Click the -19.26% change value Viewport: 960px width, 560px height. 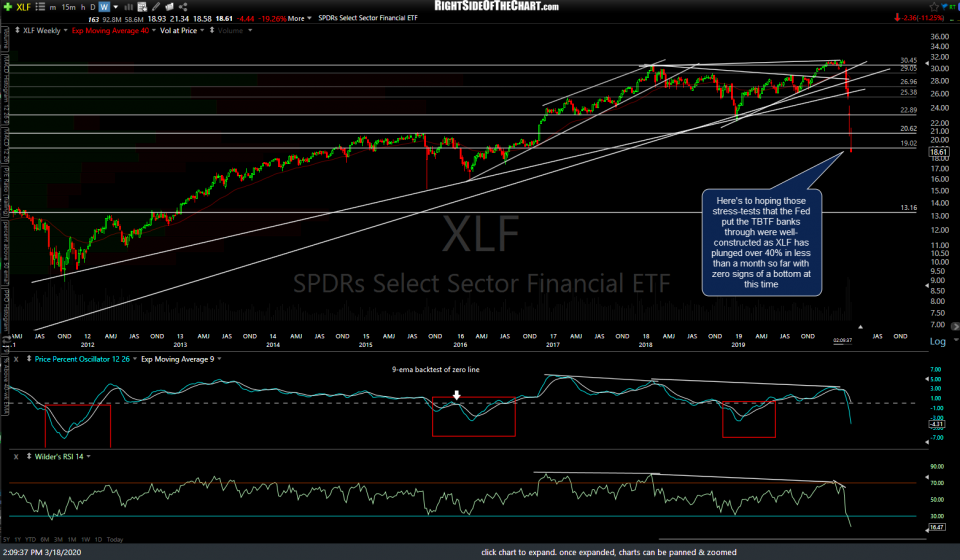click(x=271, y=18)
